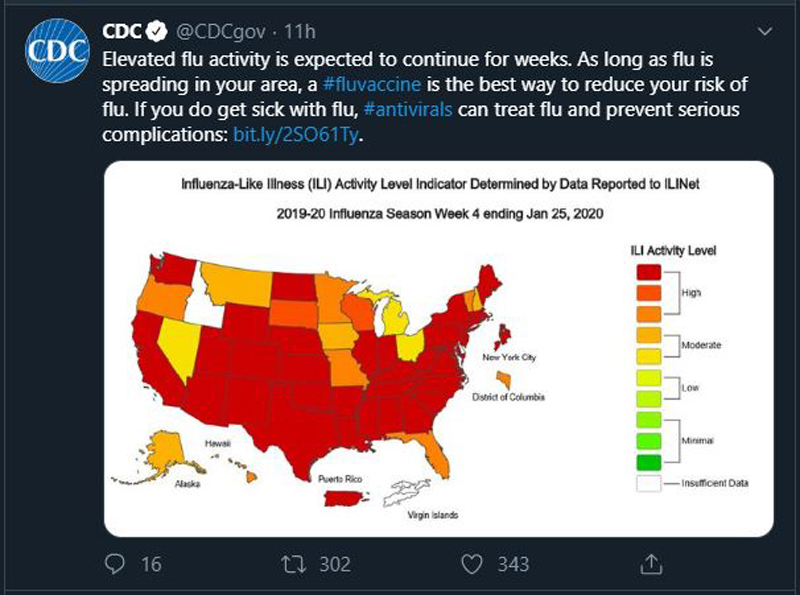Open the @CDCgov handle
The image size is (800, 595).
(221, 32)
